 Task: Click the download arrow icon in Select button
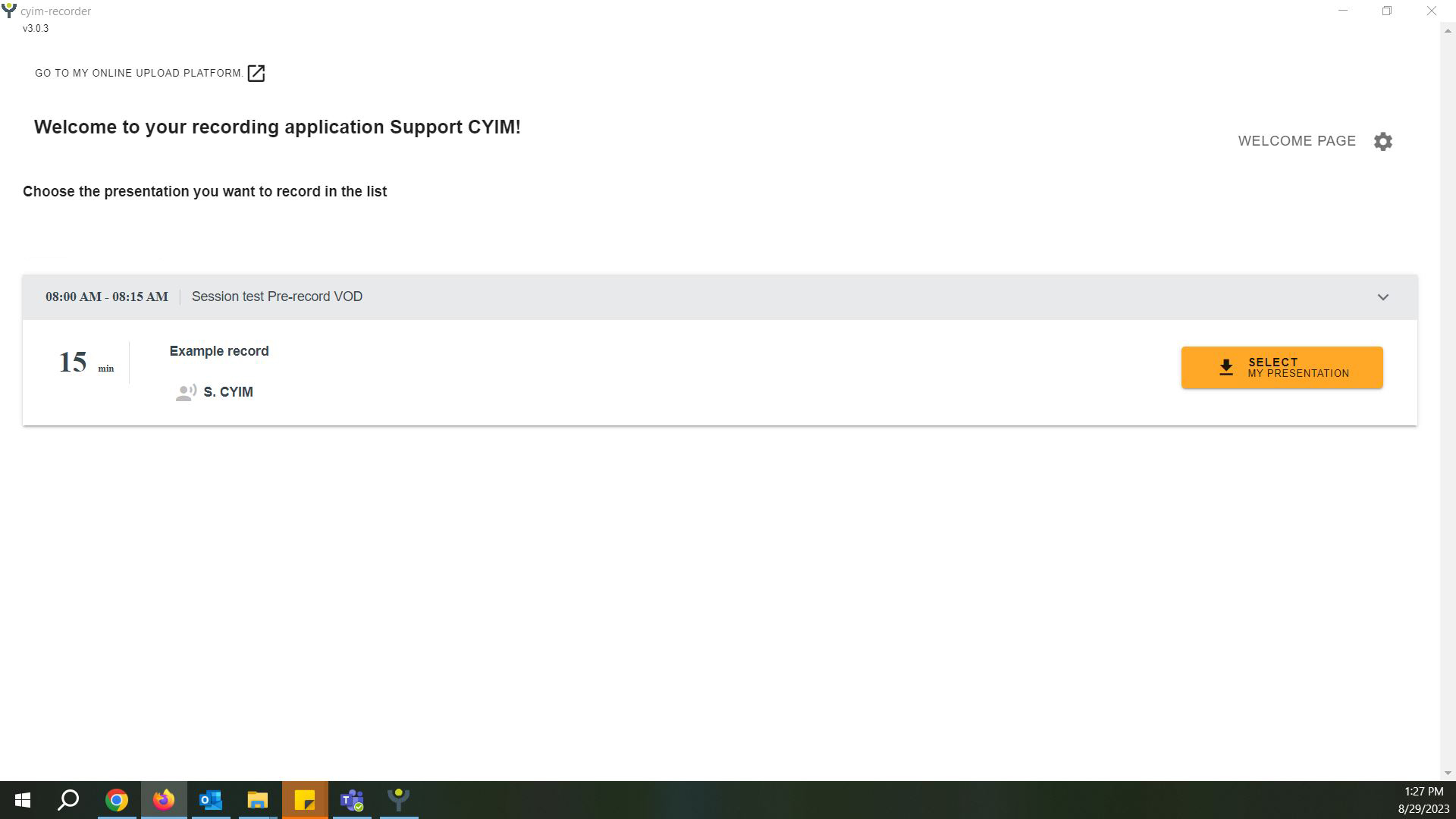tap(1225, 368)
